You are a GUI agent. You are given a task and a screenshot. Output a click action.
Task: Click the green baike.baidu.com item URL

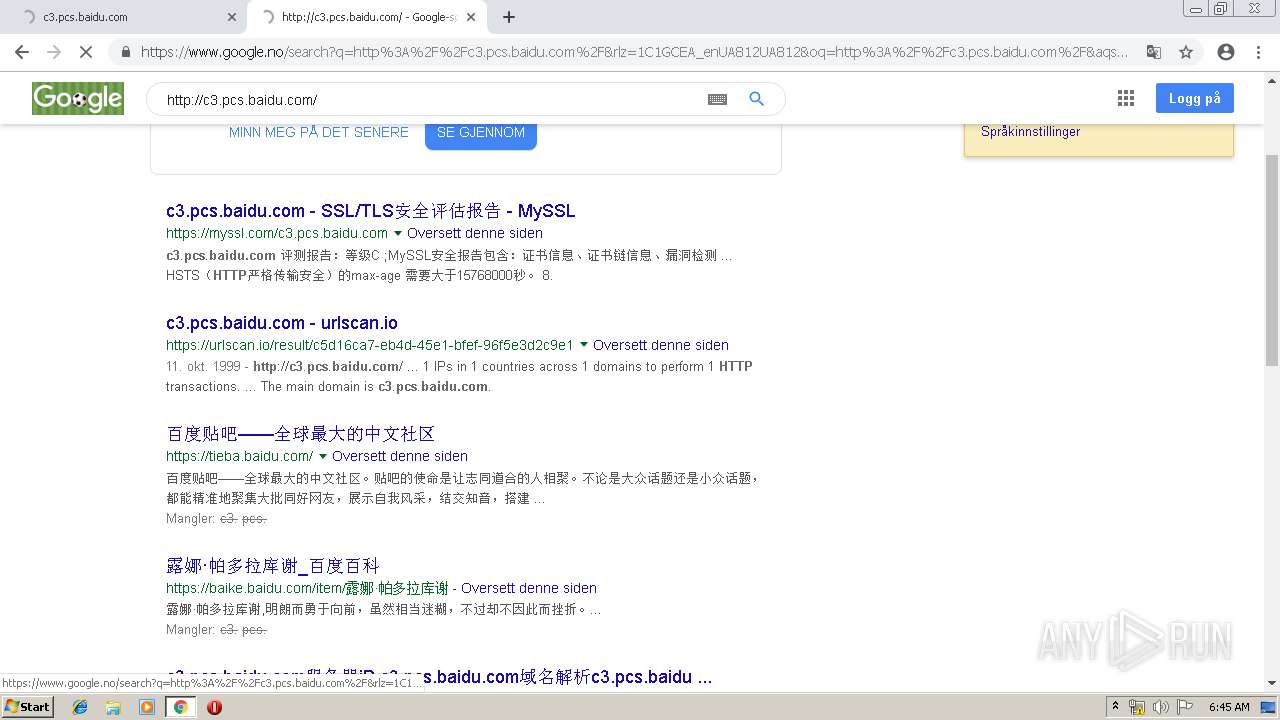coord(307,588)
